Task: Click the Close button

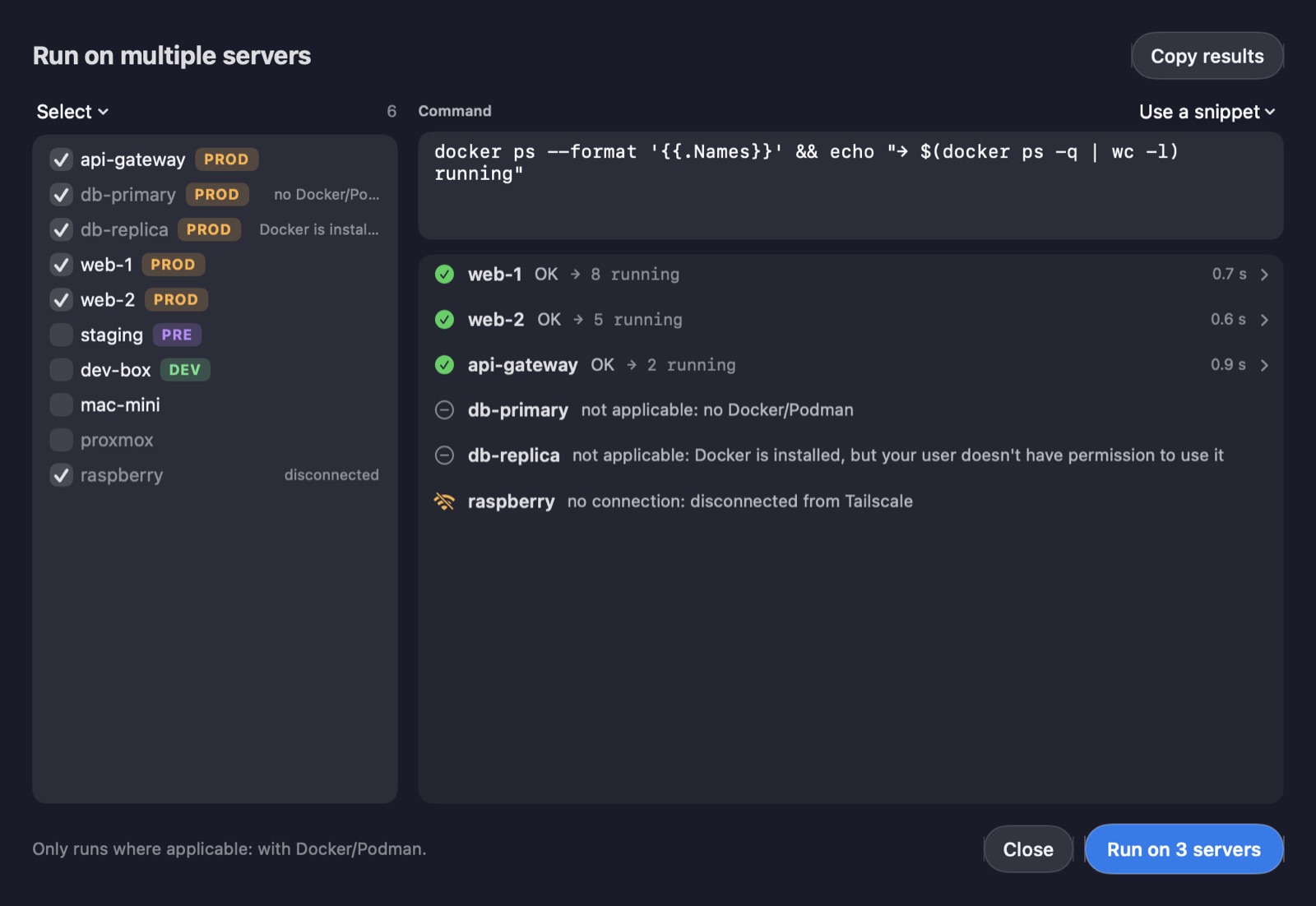Action: pos(1028,849)
